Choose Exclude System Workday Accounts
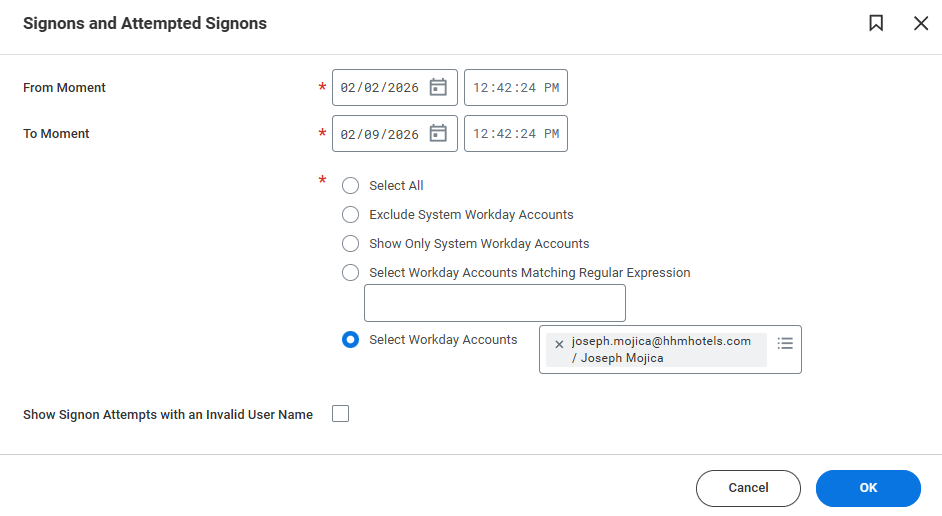Image resolution: width=942 pixels, height=516 pixels. pyautogui.click(x=350, y=214)
